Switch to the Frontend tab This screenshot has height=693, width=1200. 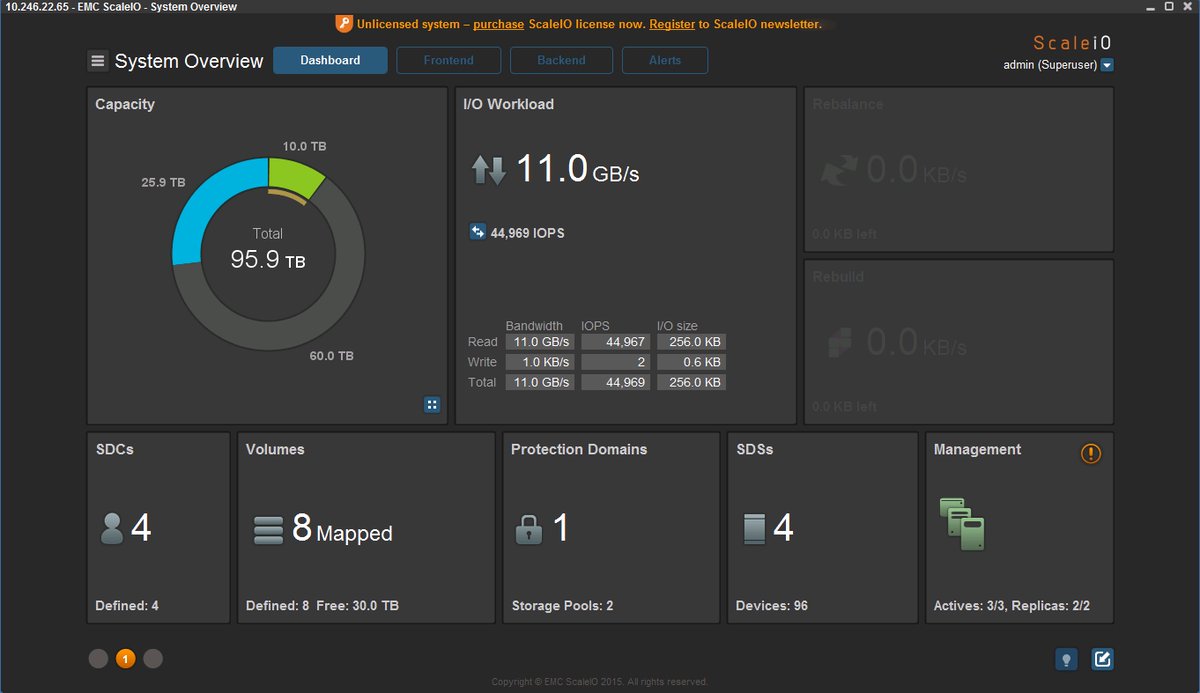tap(448, 60)
